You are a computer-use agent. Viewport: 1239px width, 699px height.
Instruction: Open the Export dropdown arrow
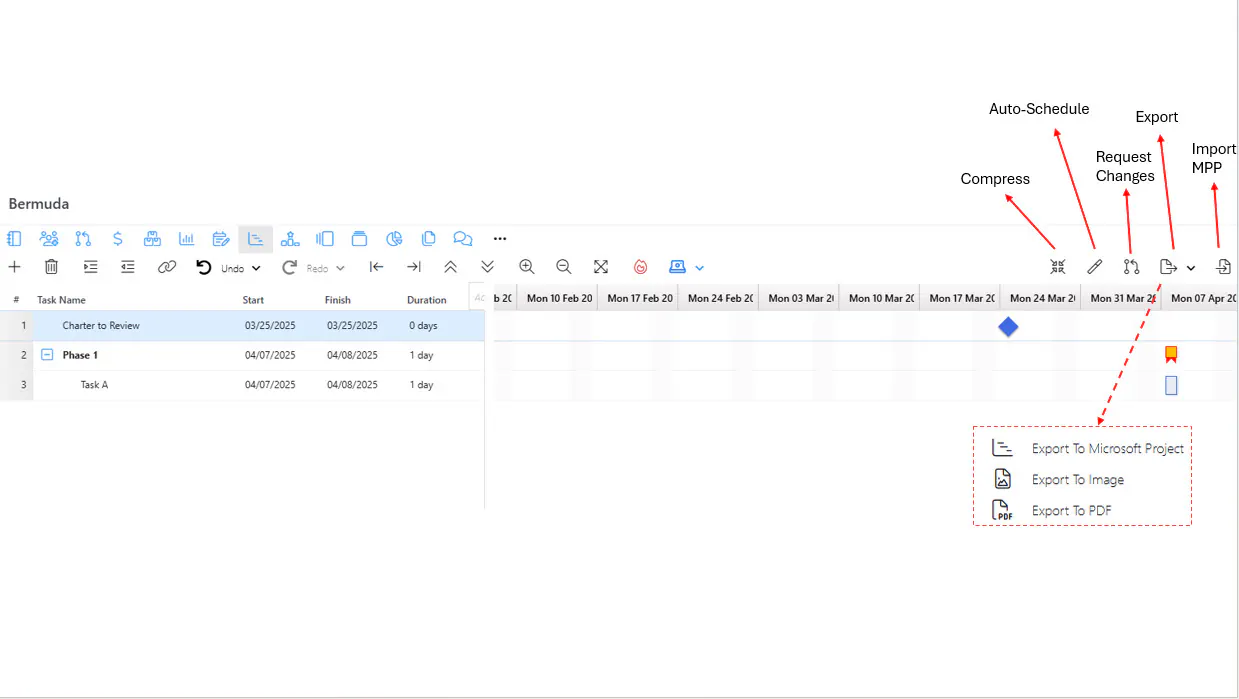pos(1191,268)
